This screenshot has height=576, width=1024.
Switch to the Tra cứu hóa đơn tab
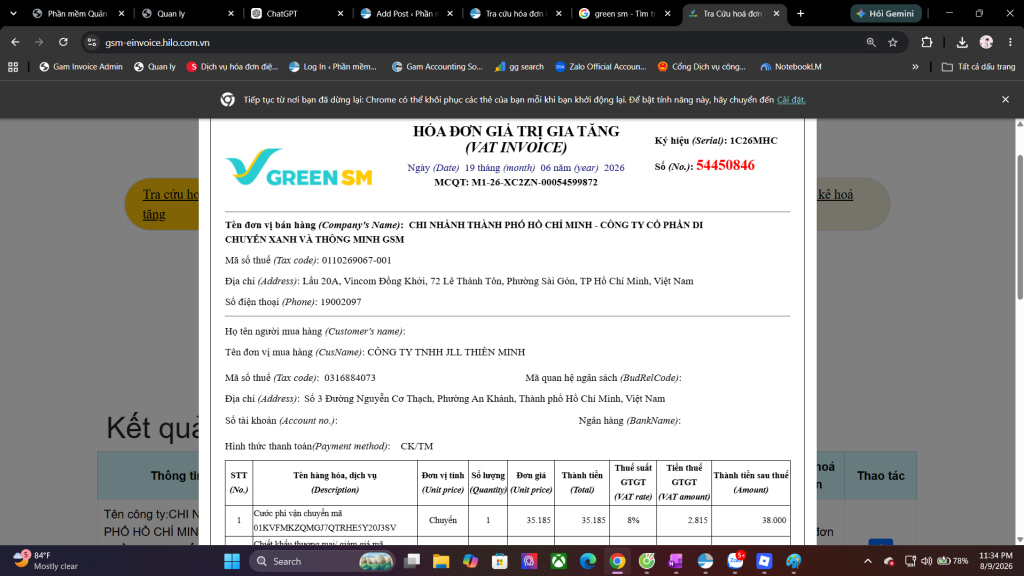(x=515, y=14)
